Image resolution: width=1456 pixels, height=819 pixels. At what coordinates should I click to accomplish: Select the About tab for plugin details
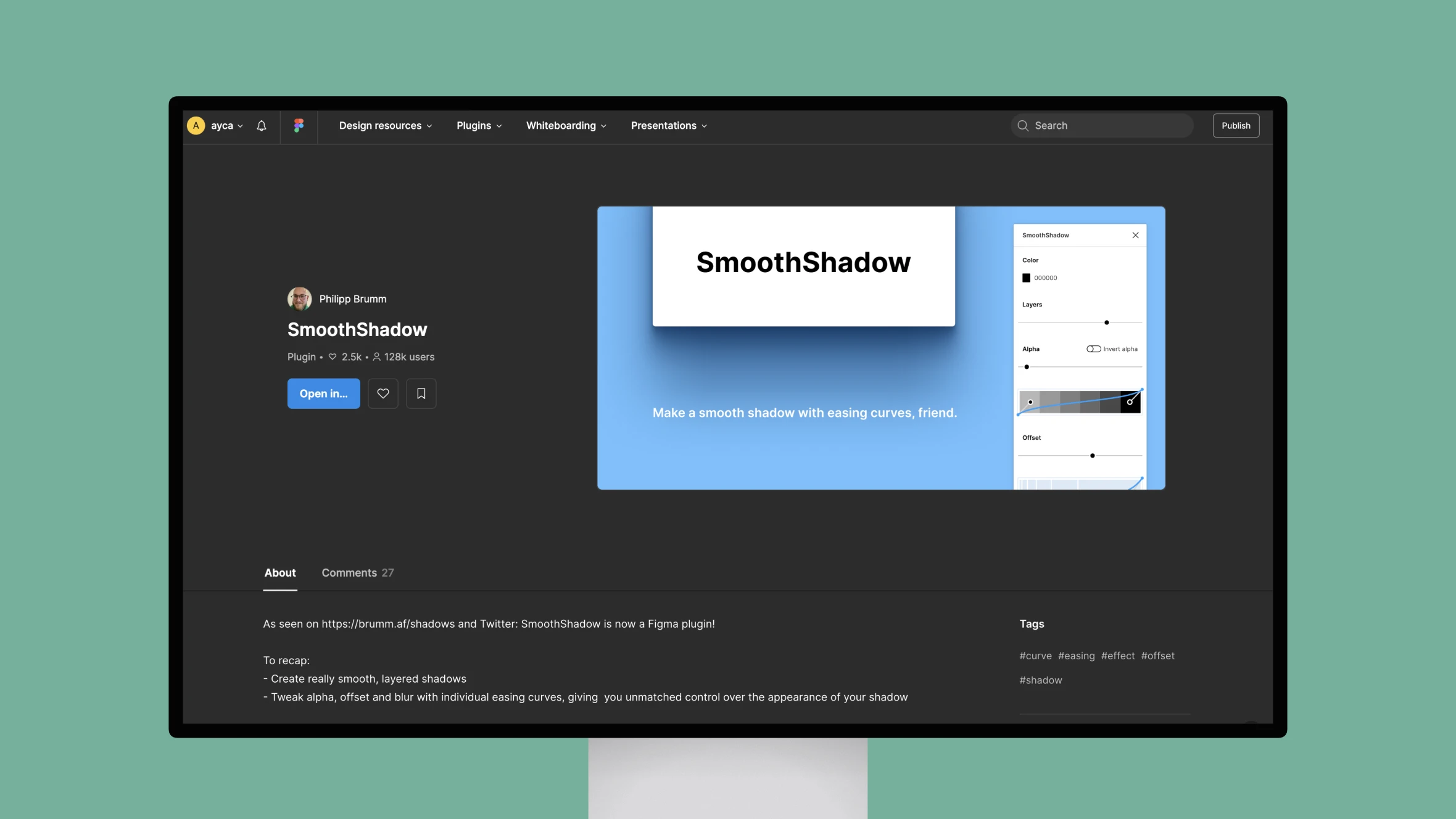[279, 573]
